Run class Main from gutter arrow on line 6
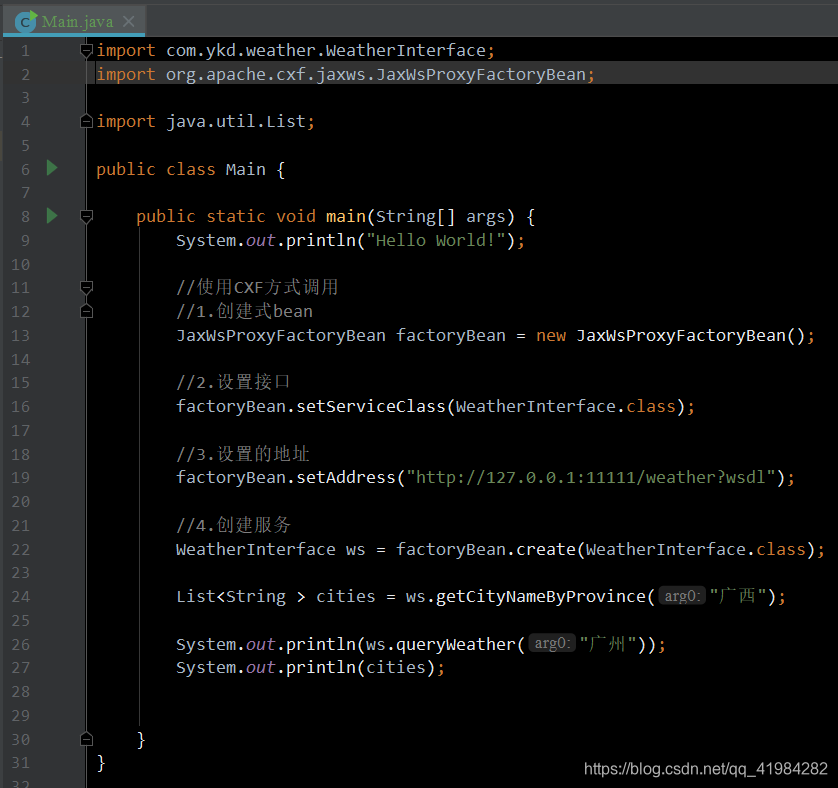 pos(52,168)
